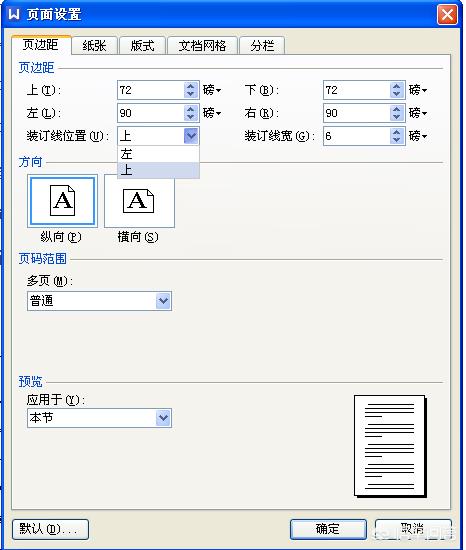Click the WPS logo in title bar
The image size is (466, 550).
(14, 14)
